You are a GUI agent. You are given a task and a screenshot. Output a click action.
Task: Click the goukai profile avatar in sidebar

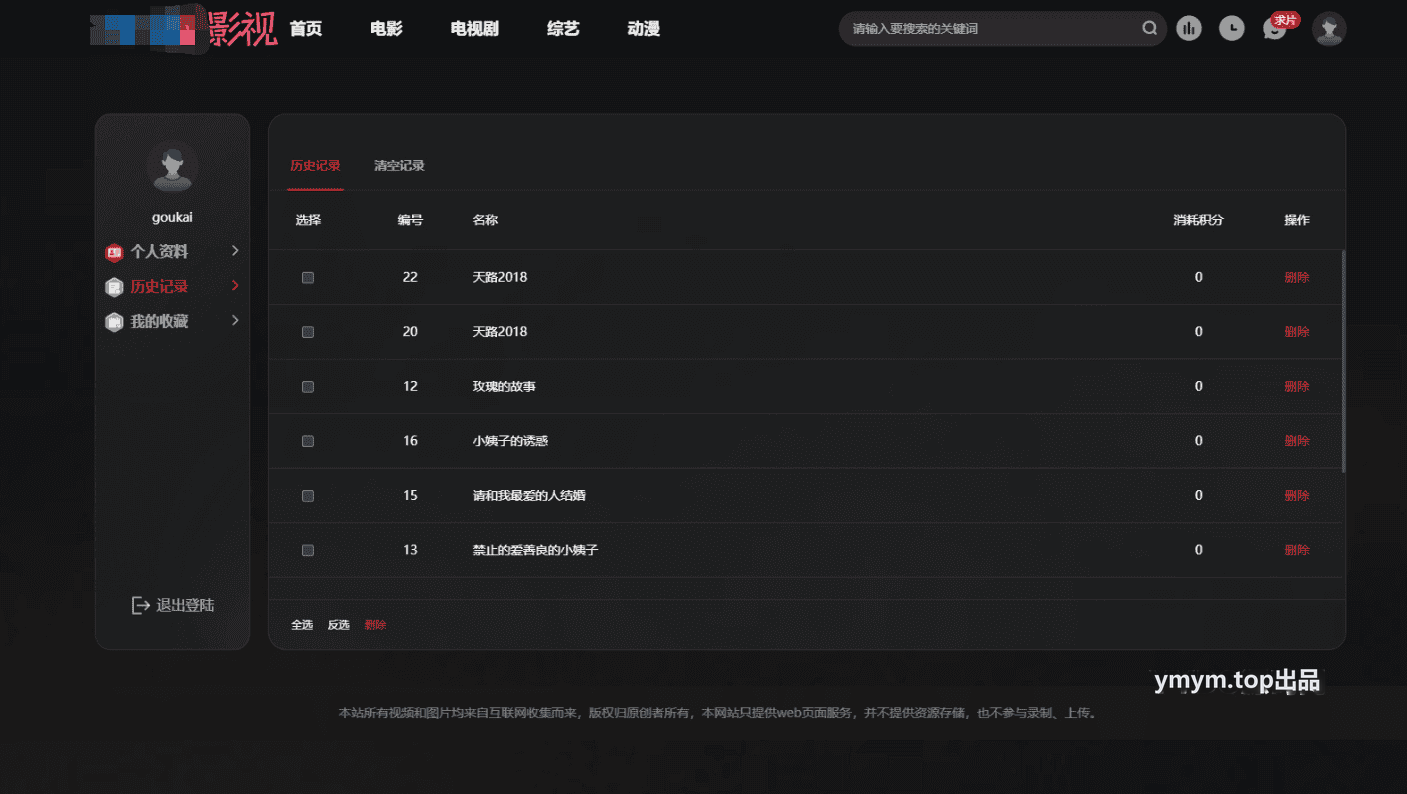172,166
